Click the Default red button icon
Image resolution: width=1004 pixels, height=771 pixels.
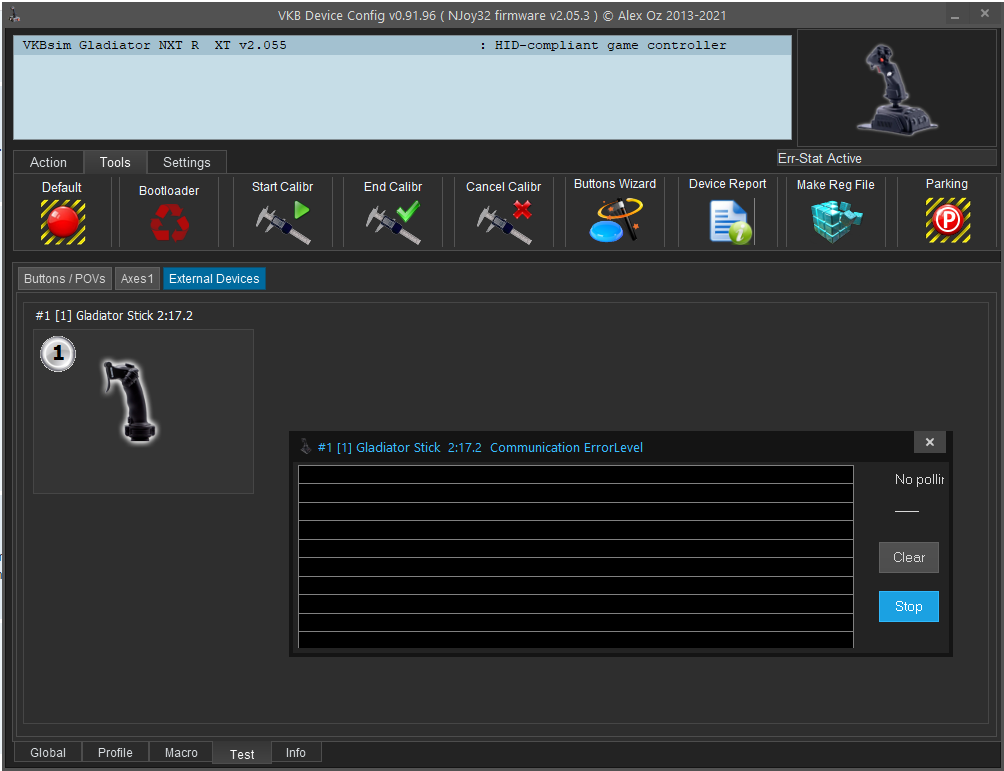(x=63, y=222)
